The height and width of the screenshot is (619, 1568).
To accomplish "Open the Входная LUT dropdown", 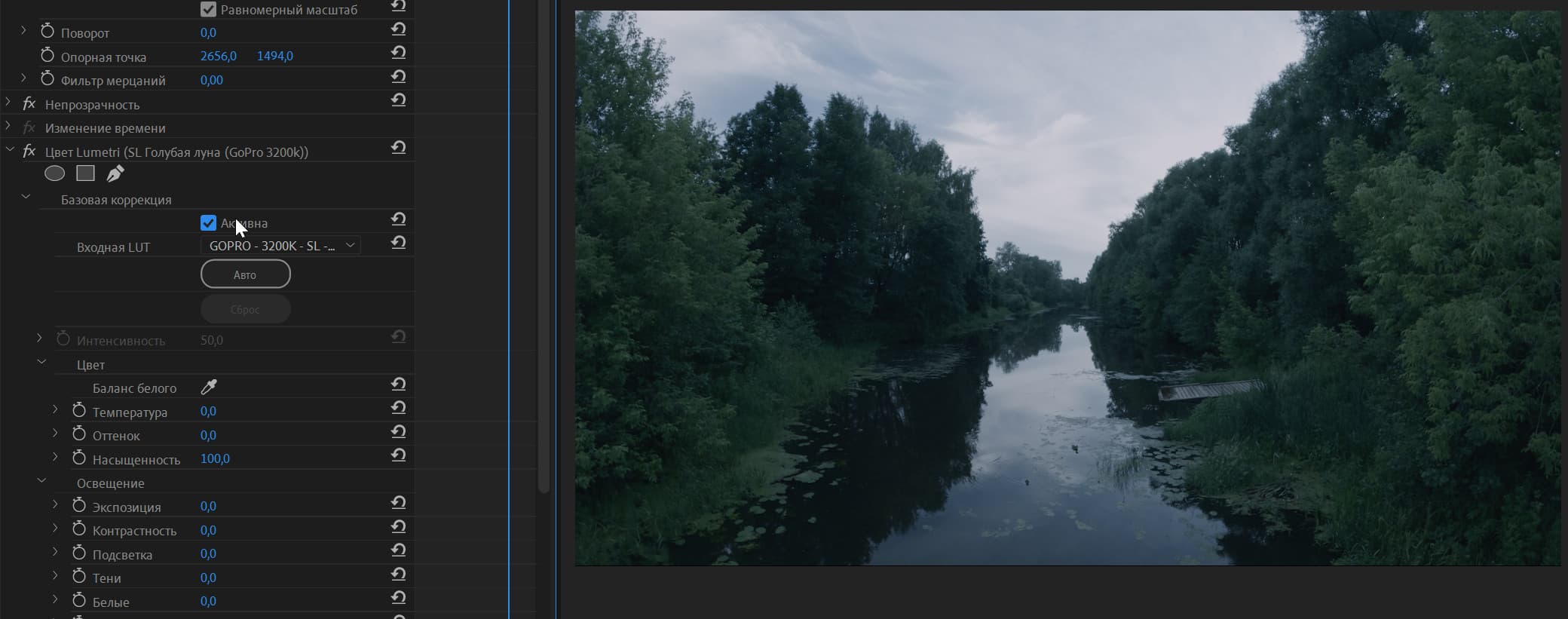I will click(280, 246).
